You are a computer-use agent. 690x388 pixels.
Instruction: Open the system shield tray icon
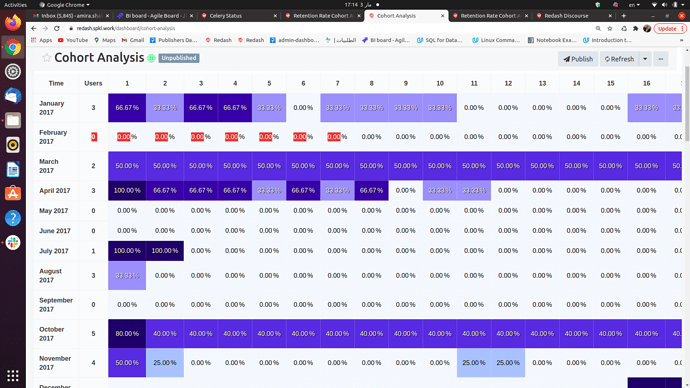598,5
